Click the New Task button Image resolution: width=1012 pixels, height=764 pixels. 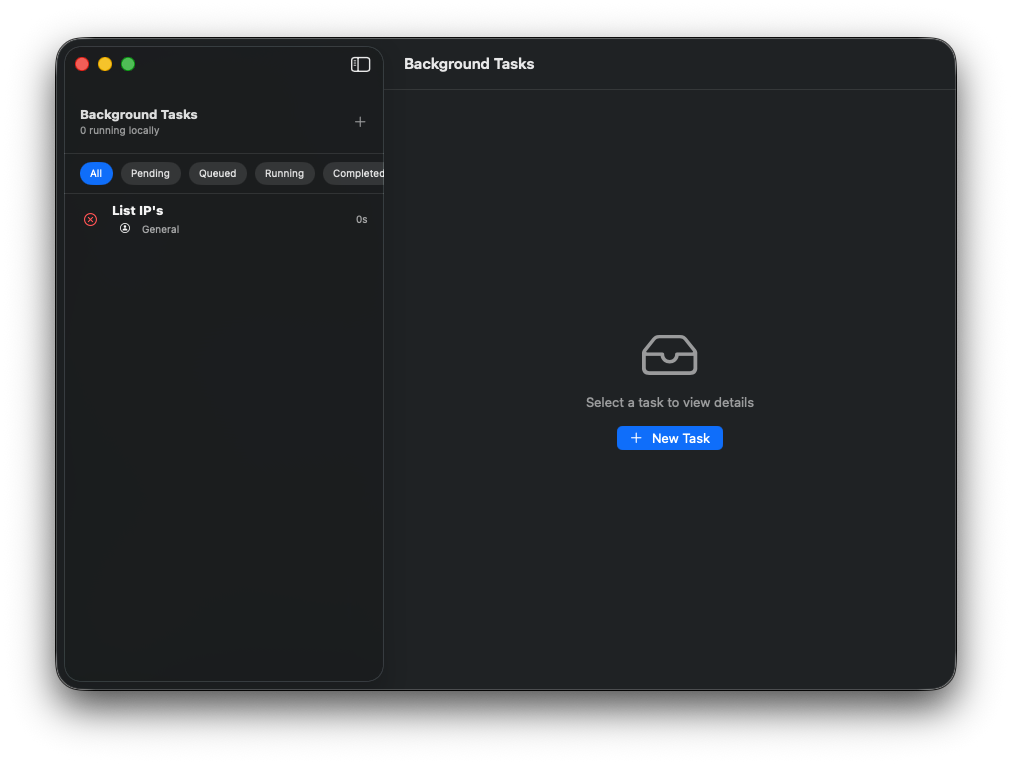[670, 438]
